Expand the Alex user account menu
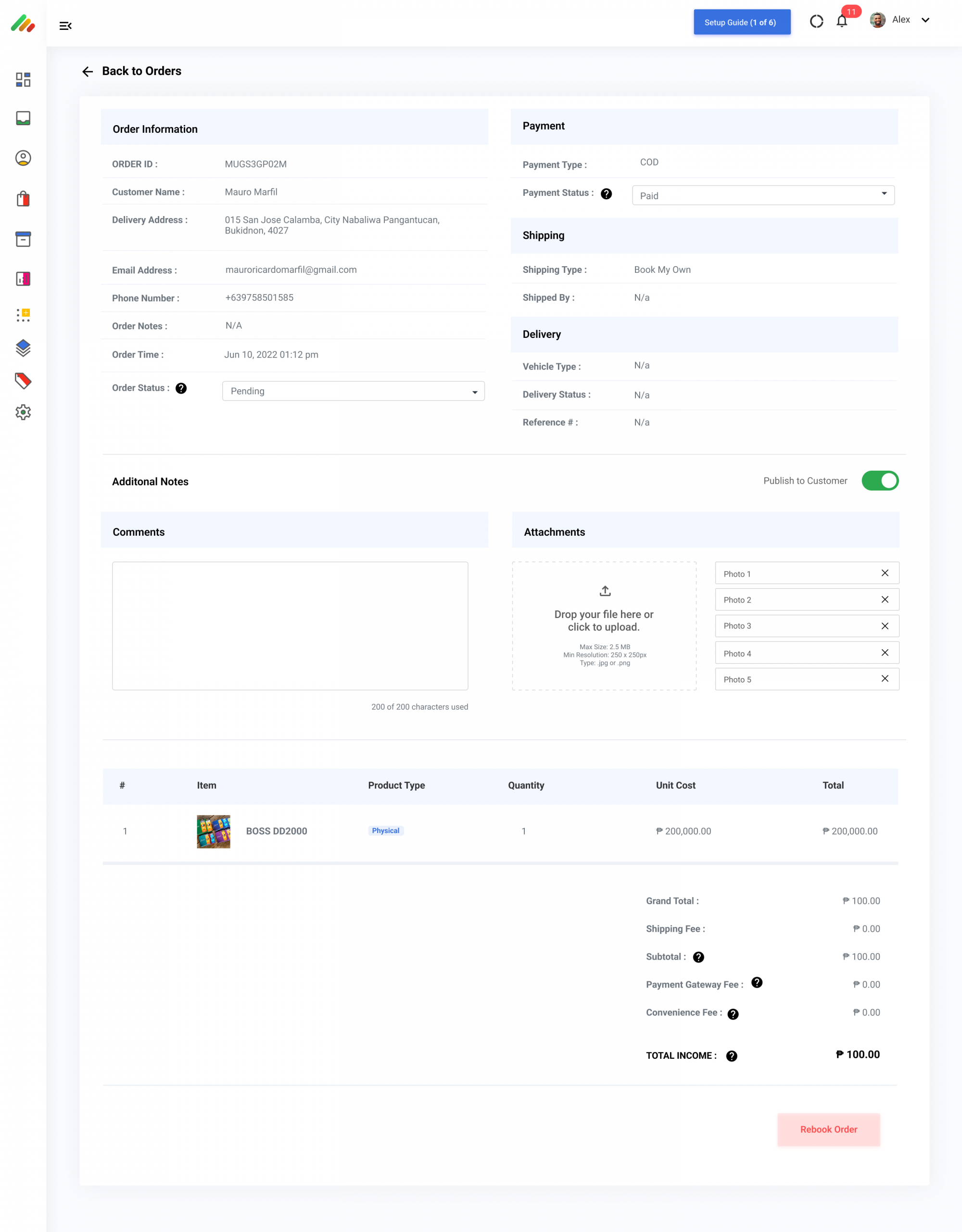This screenshot has height=1232, width=962. coord(925,20)
